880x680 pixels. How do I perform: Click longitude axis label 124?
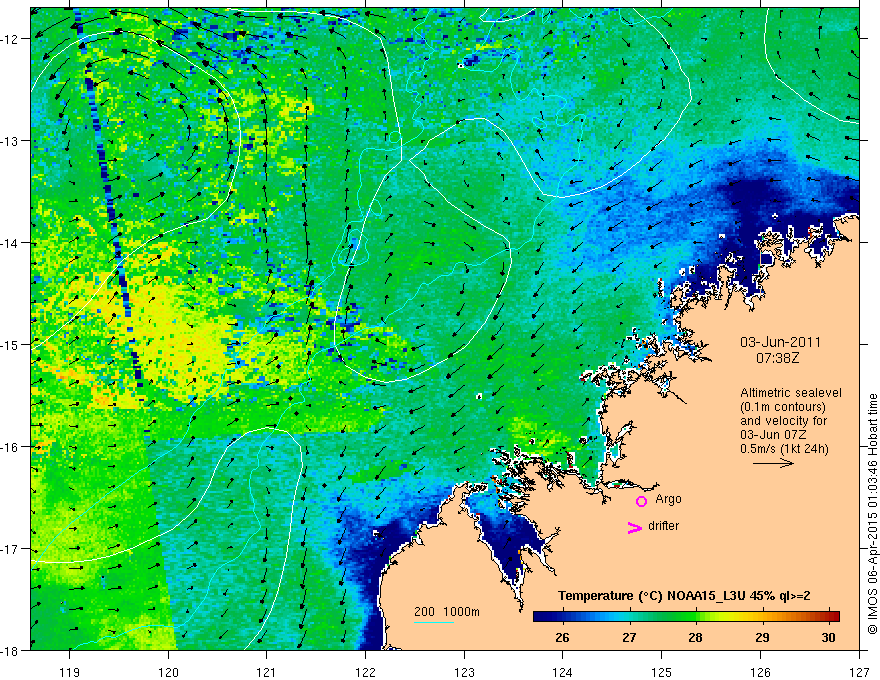coord(563,672)
